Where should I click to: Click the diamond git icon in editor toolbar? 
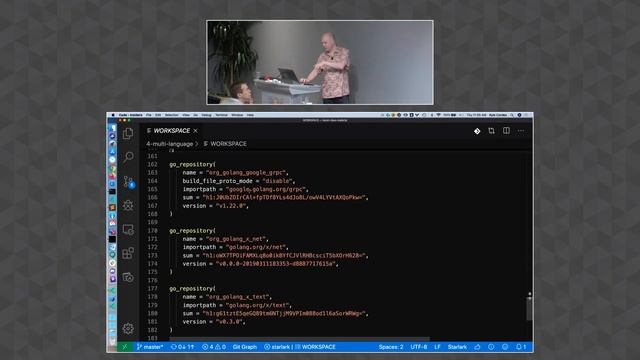coord(477,131)
